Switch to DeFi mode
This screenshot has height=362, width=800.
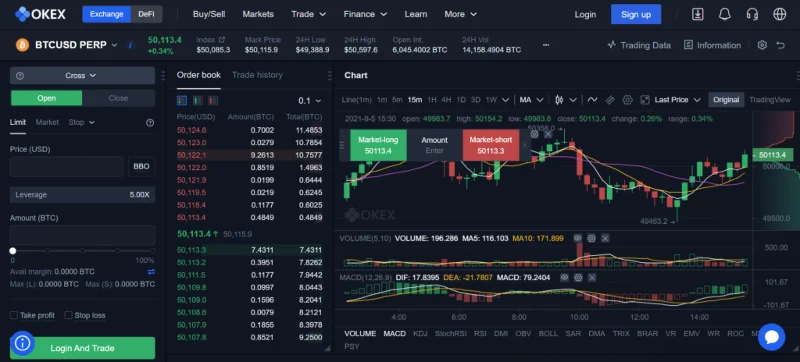pos(146,14)
